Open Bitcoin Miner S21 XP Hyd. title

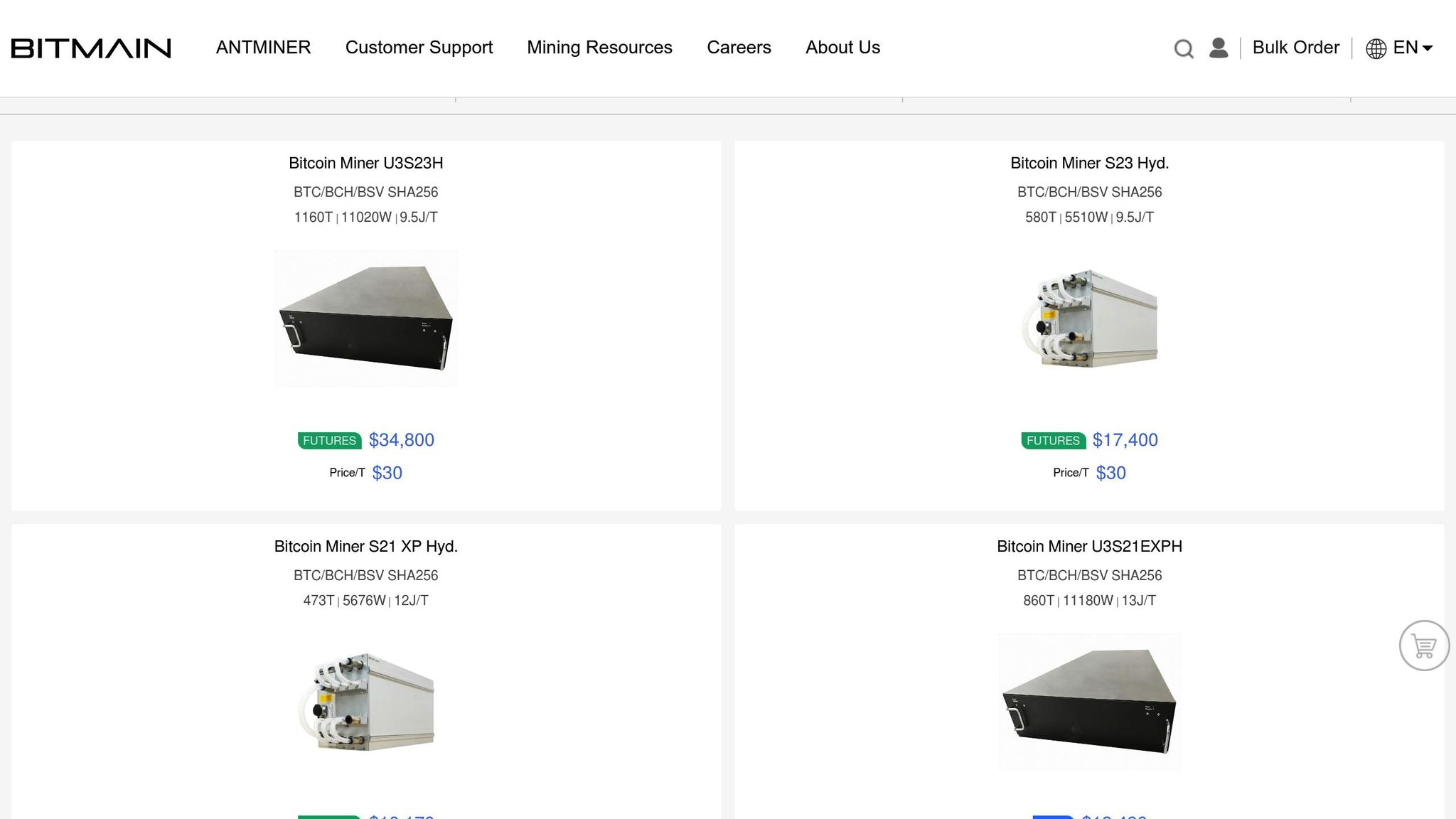[x=365, y=546]
